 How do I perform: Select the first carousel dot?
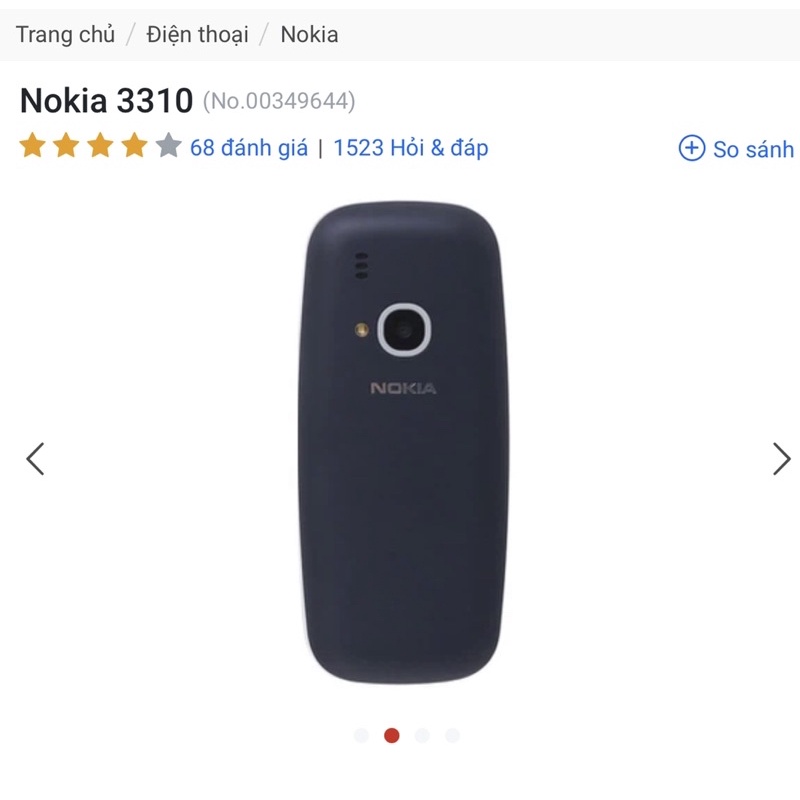tap(361, 735)
